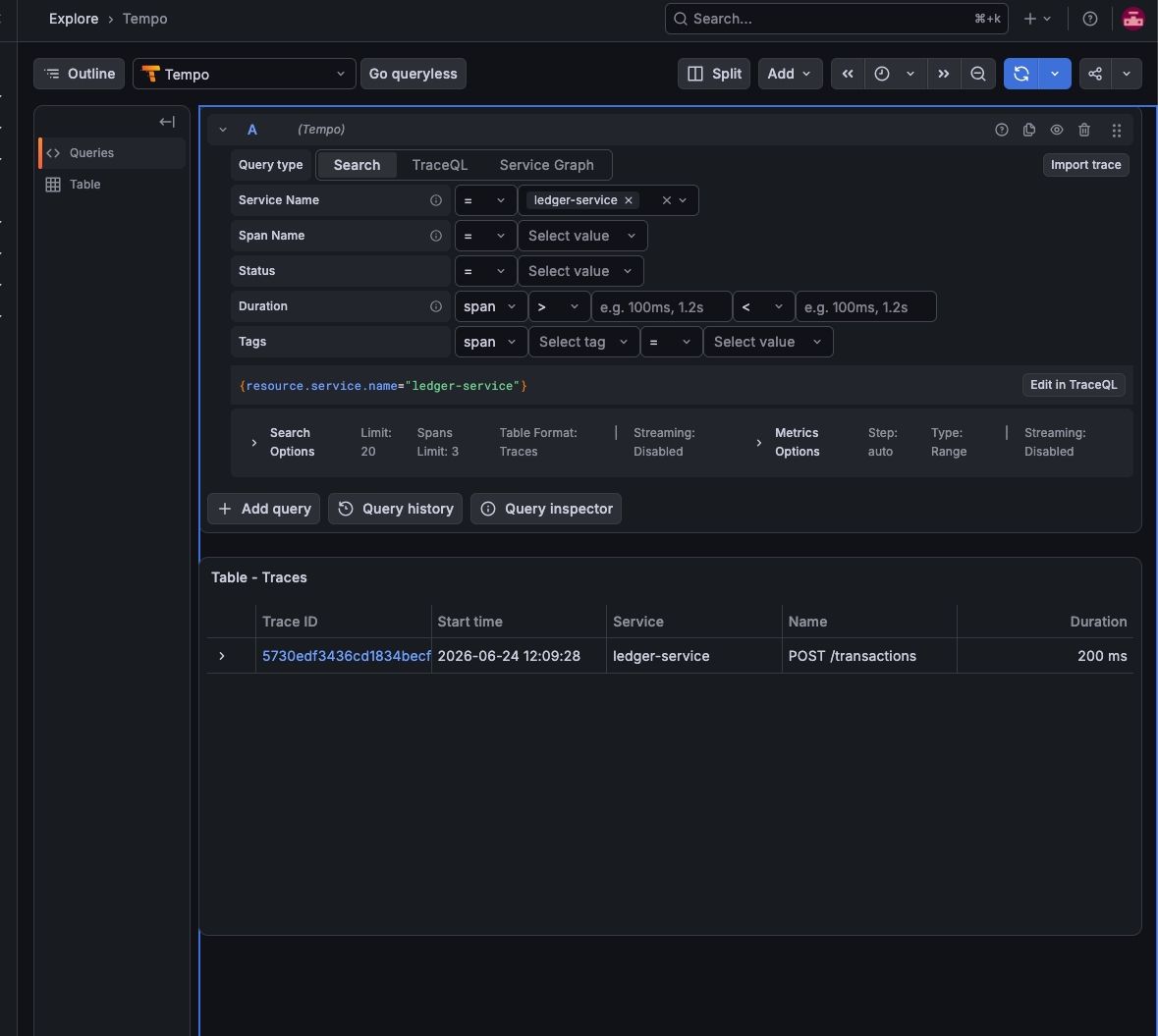1158x1036 pixels.
Task: Select Table in side panel
Action: point(112,185)
